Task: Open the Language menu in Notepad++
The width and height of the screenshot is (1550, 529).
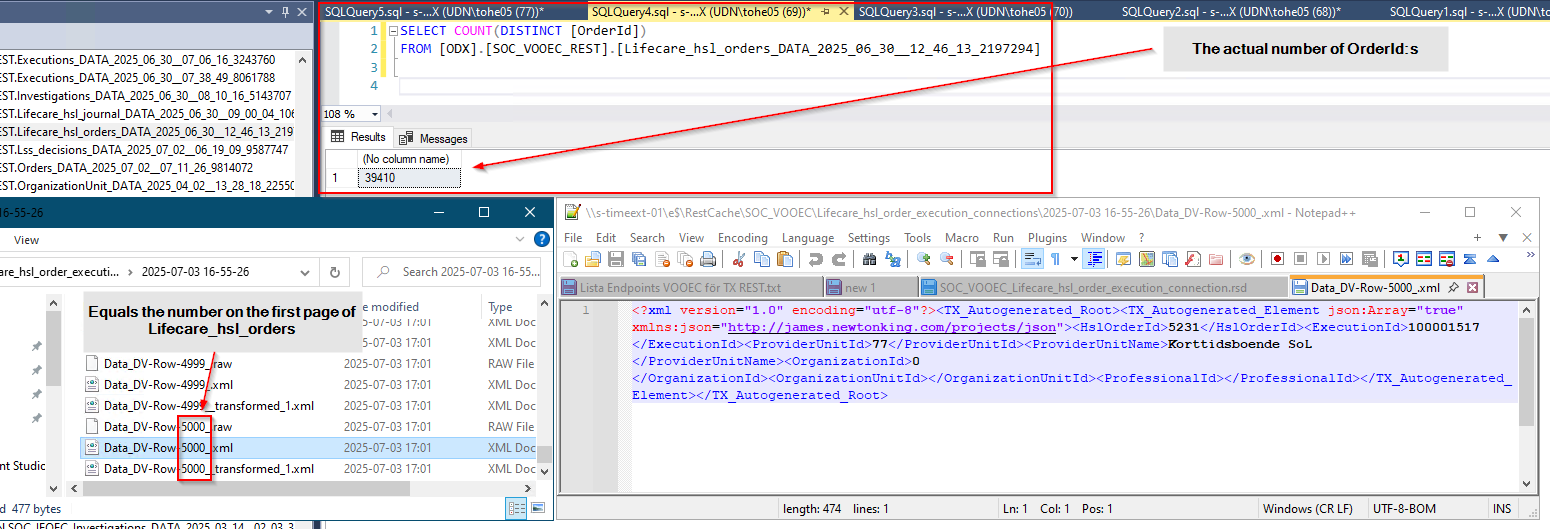Action: tap(808, 238)
